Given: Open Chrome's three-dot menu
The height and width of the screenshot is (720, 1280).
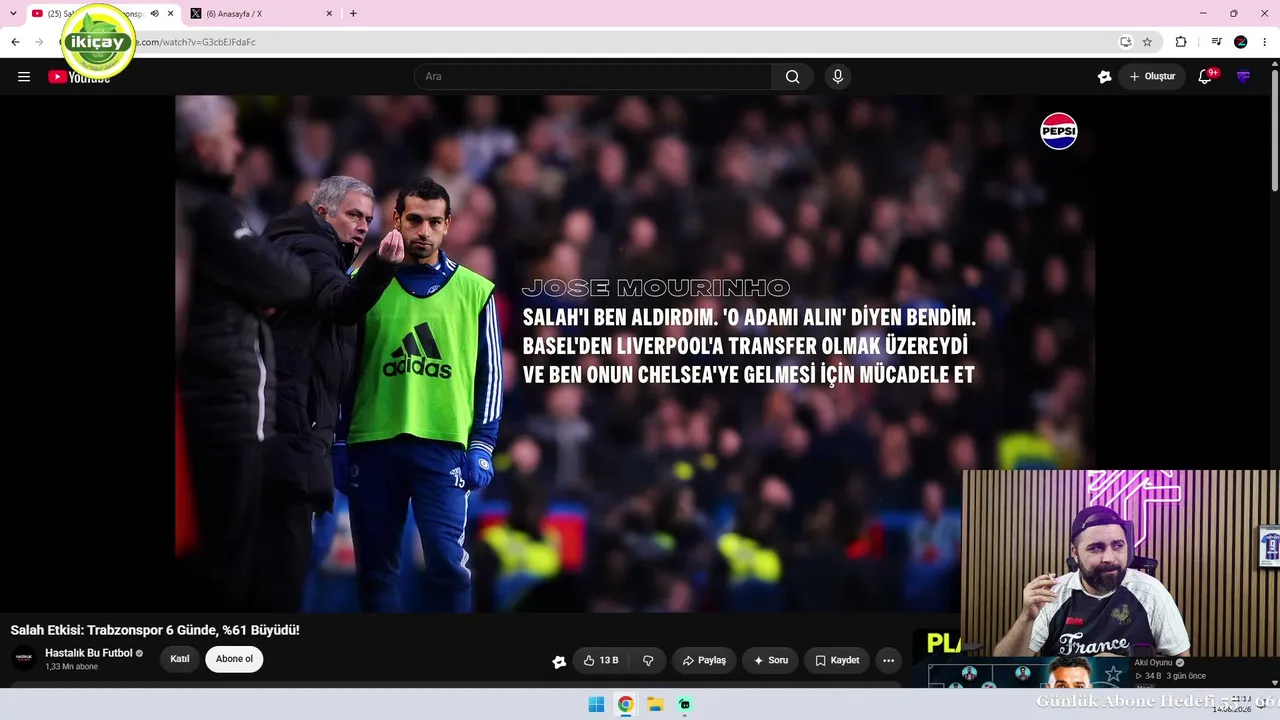Looking at the screenshot, I should coord(1266,42).
